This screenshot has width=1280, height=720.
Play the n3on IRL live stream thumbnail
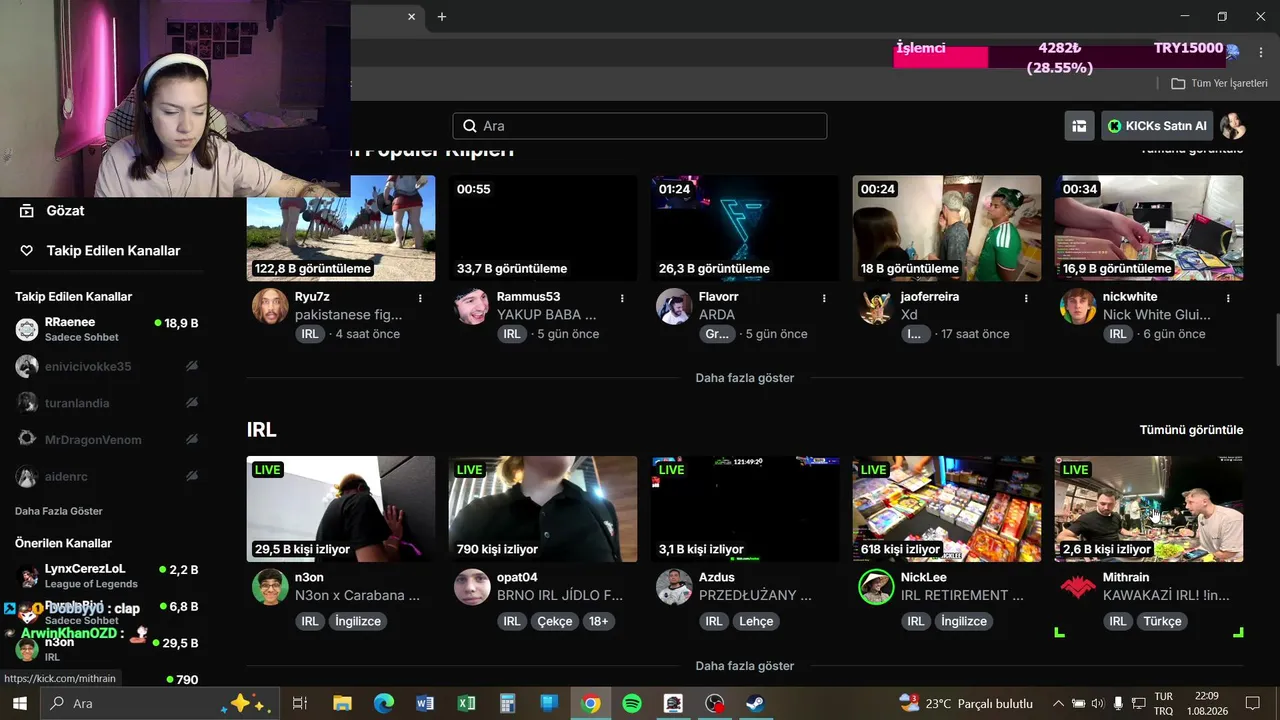pos(341,509)
